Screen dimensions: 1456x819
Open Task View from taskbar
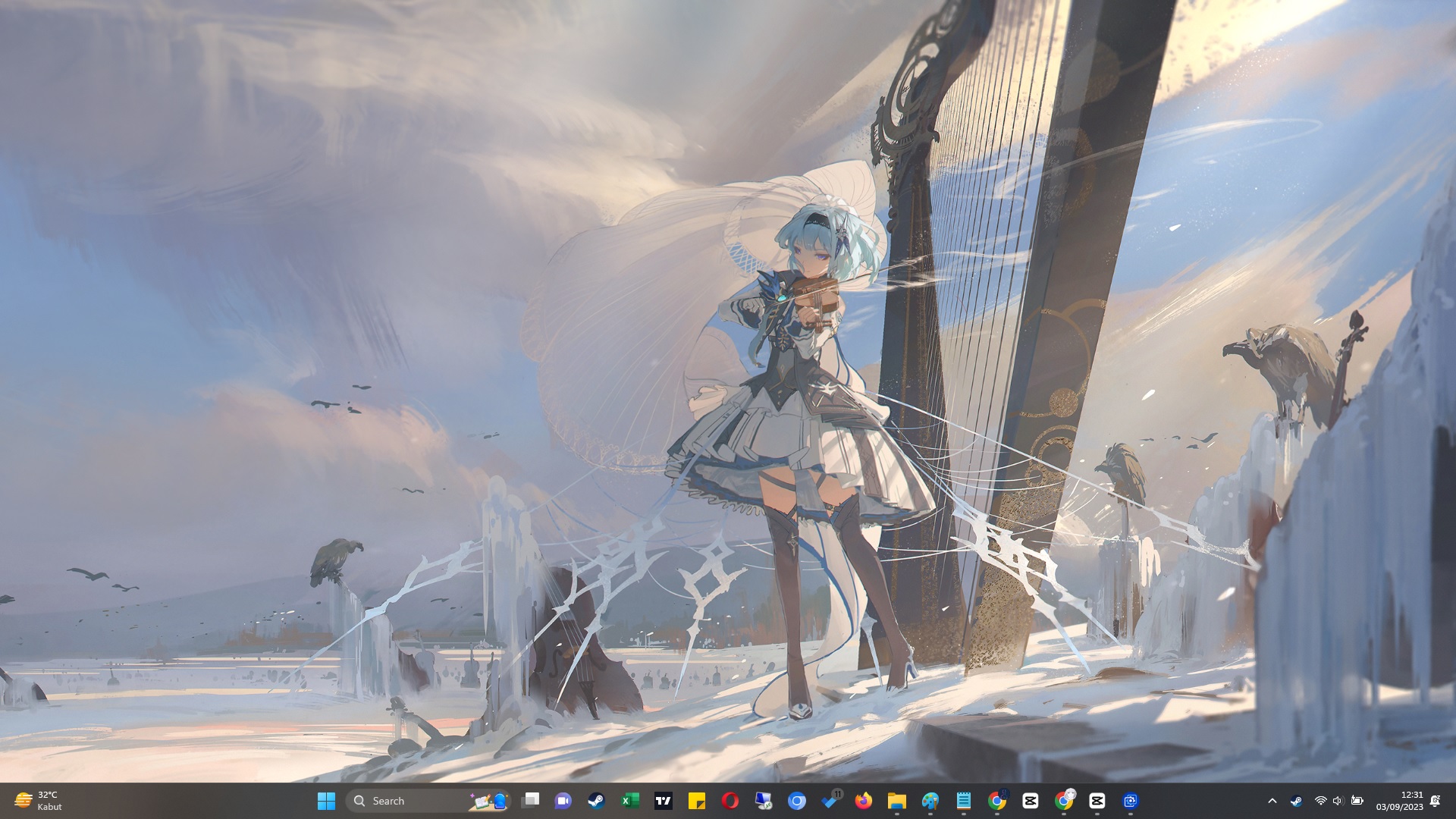tap(531, 801)
